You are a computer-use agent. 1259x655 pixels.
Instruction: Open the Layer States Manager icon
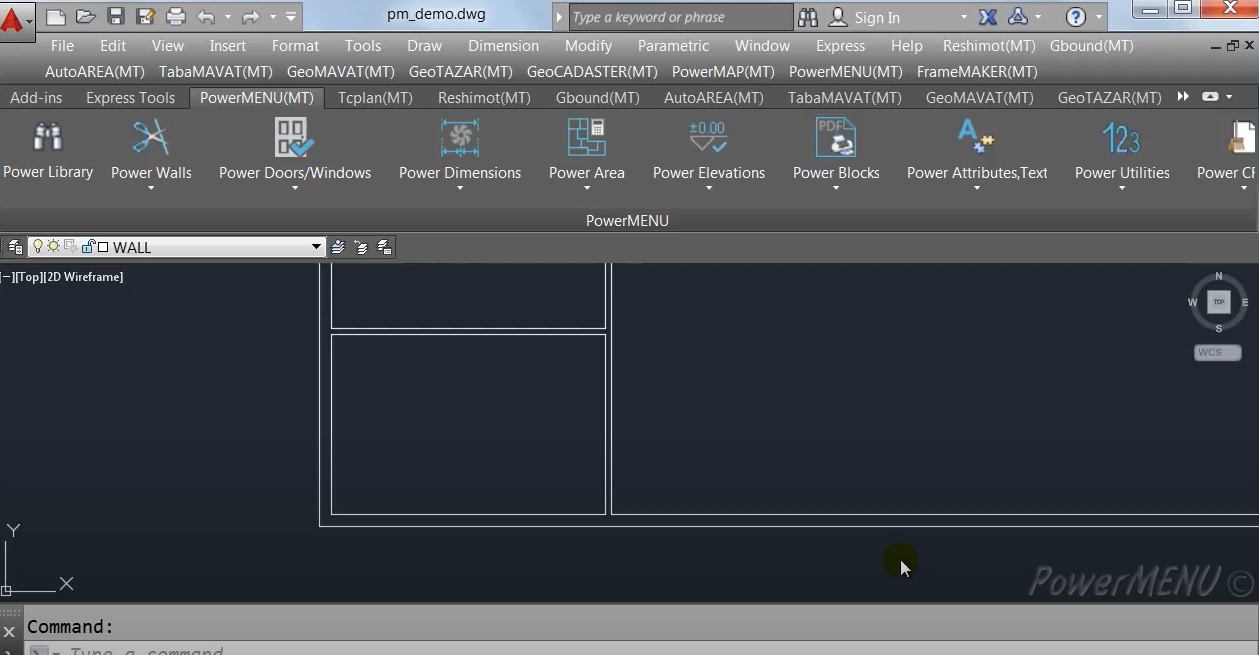point(384,247)
